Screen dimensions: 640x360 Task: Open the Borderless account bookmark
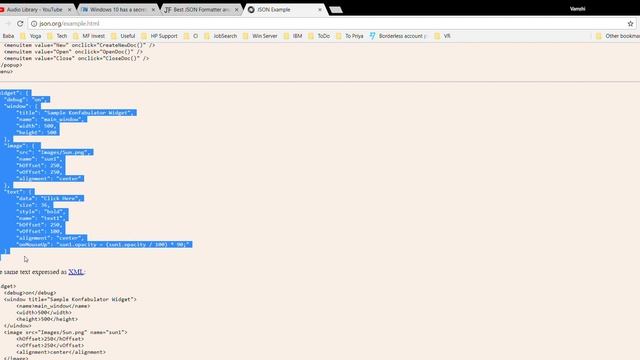pos(398,36)
